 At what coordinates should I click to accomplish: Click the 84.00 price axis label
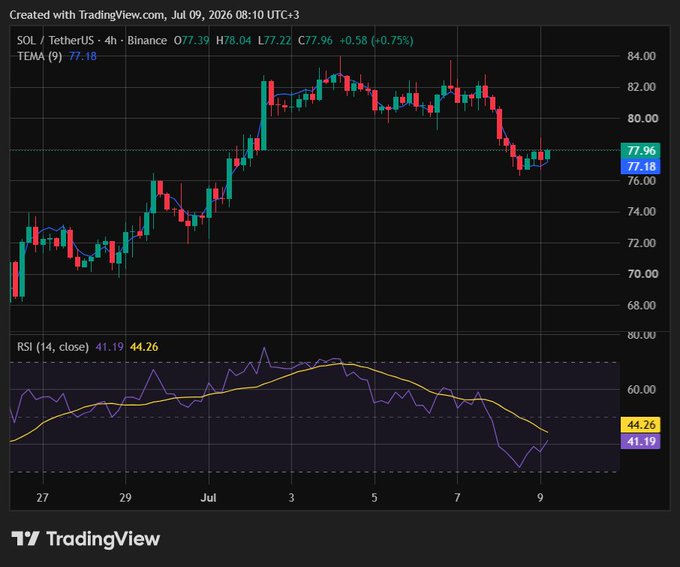point(641,56)
